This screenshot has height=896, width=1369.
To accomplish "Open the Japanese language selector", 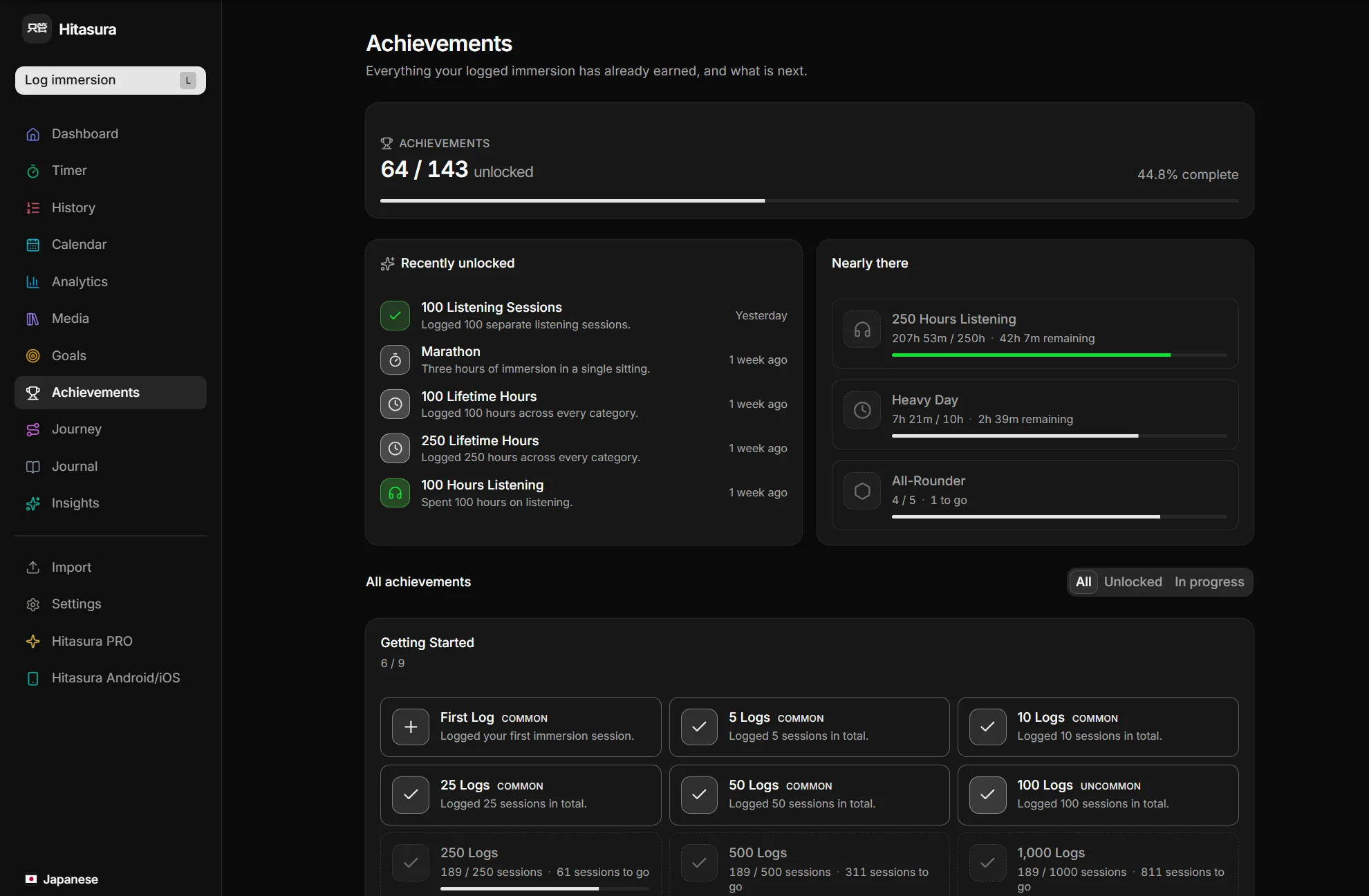I will coord(62,879).
